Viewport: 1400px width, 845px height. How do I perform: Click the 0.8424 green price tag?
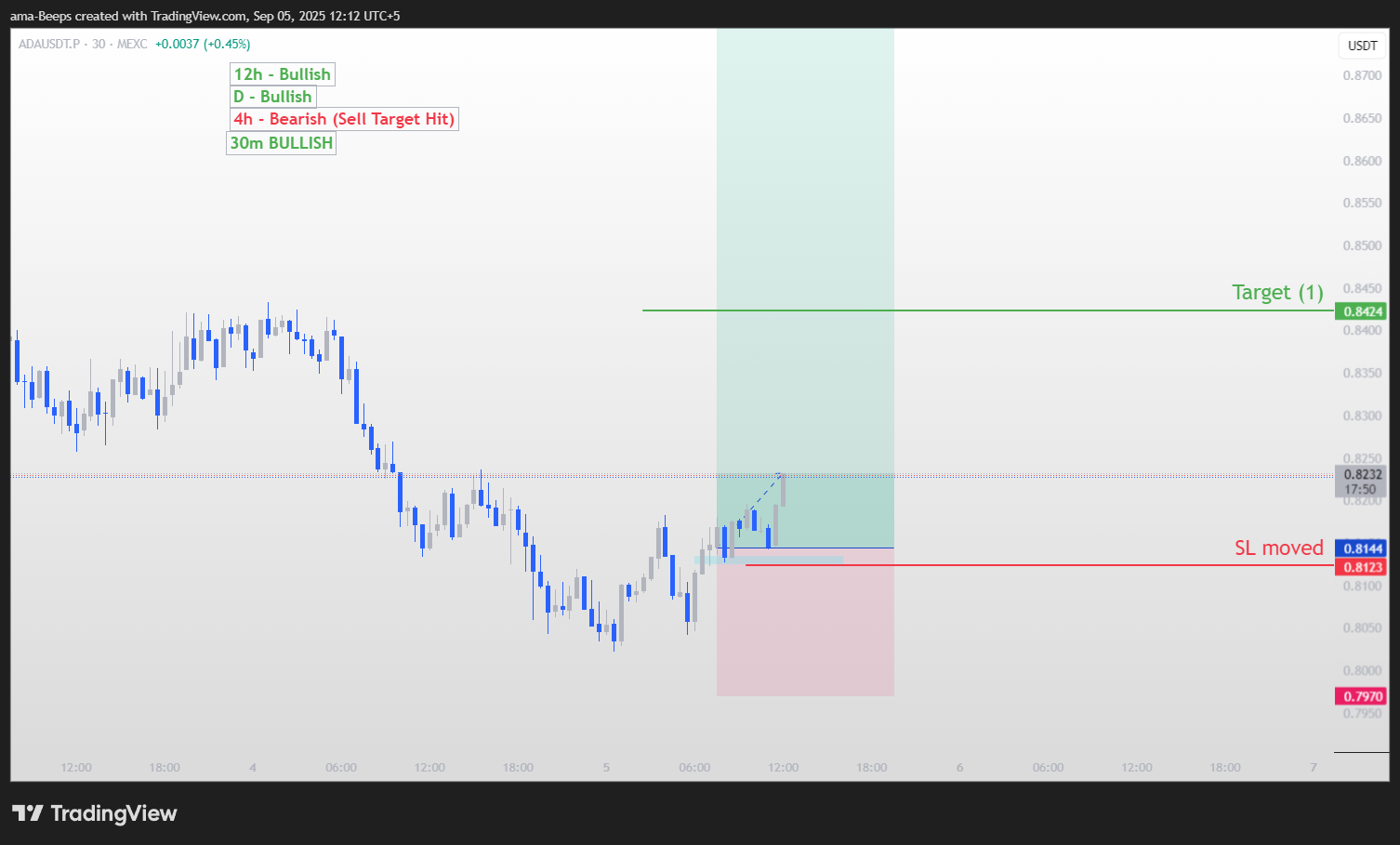point(1361,311)
